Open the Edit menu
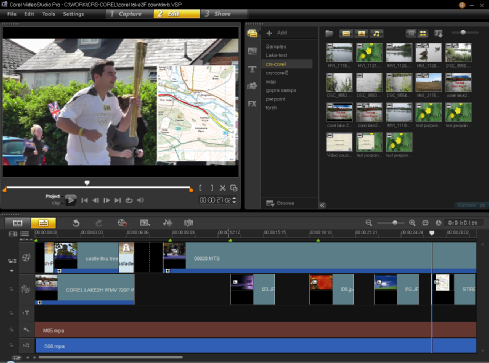The width and height of the screenshot is (489, 363). pos(29,14)
